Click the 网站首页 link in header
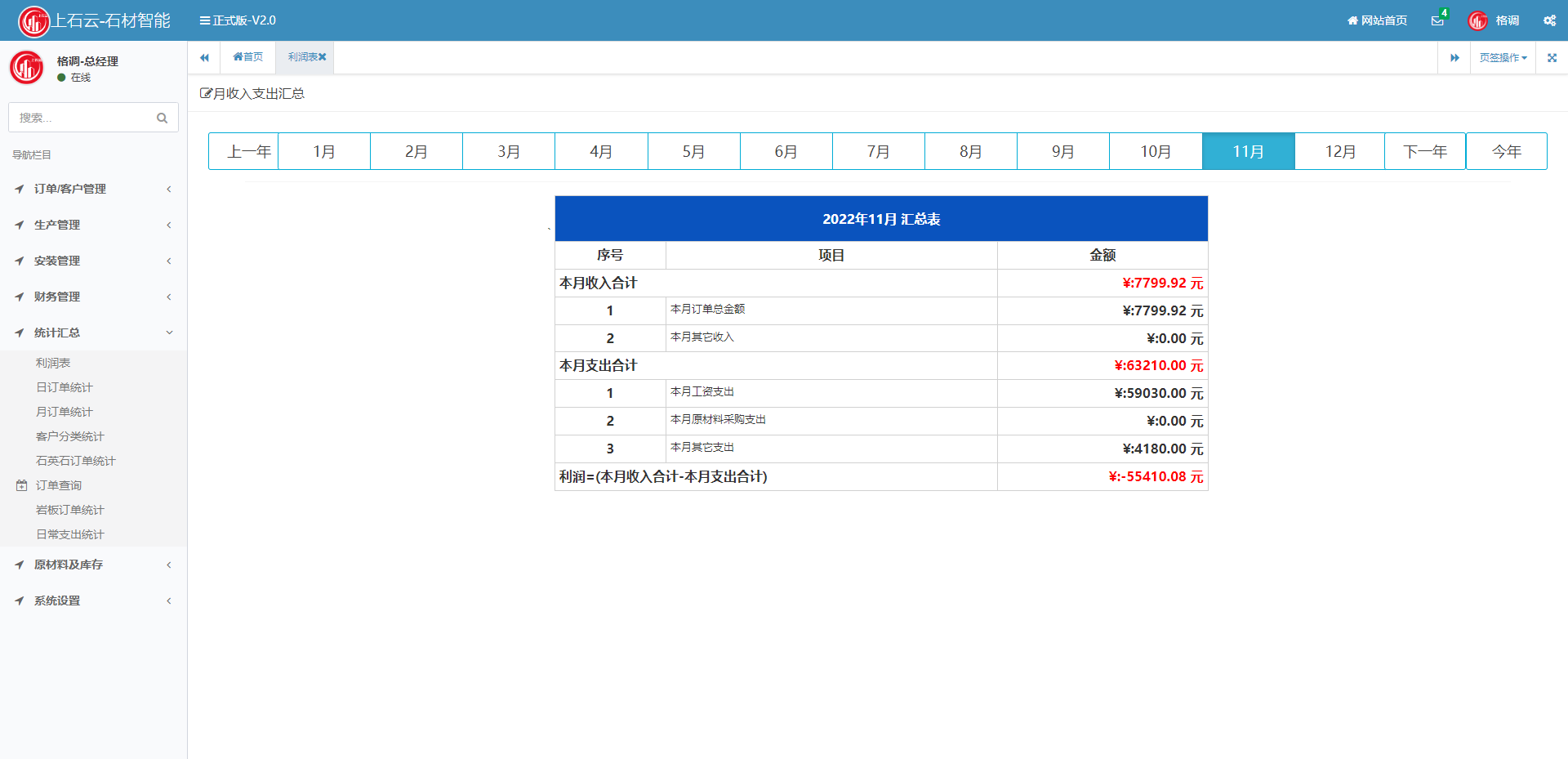Screen dimensions: 1568x759 tap(1378, 20)
